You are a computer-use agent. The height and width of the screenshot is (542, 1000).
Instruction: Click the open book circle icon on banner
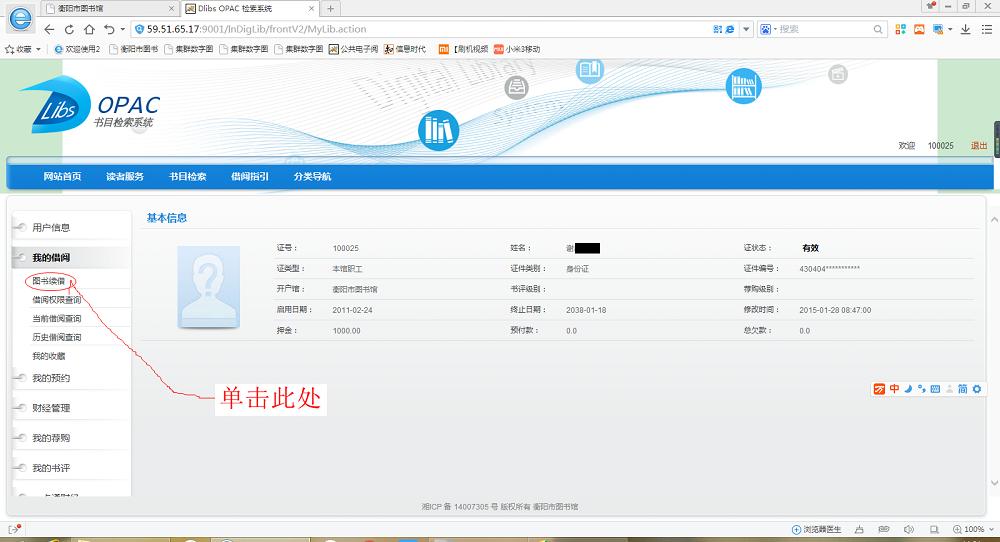point(590,70)
